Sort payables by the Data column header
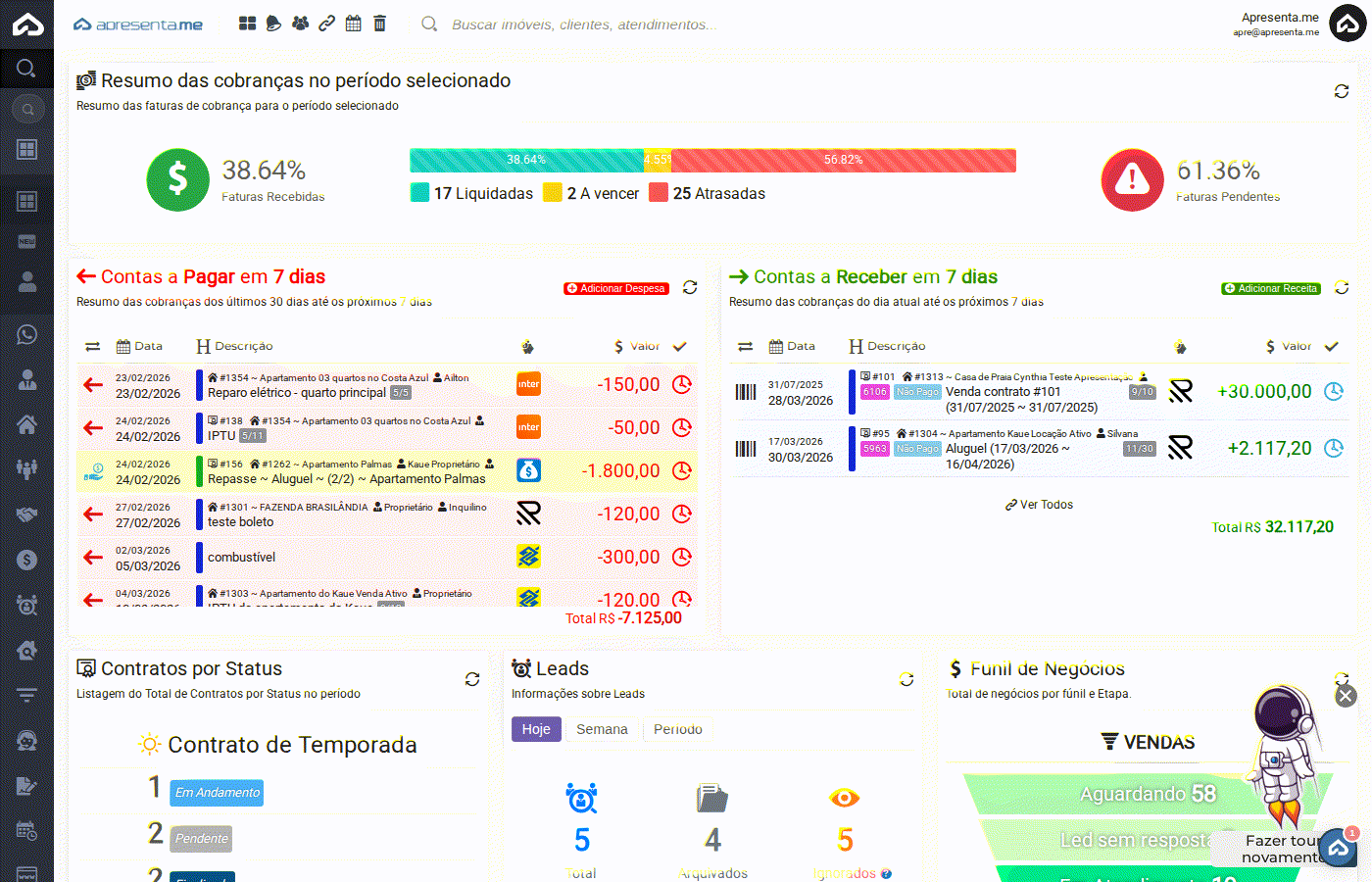 point(139,346)
